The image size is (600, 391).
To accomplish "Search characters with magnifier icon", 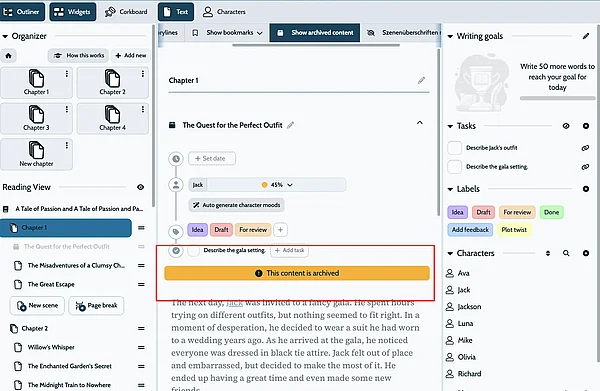I will (566, 253).
